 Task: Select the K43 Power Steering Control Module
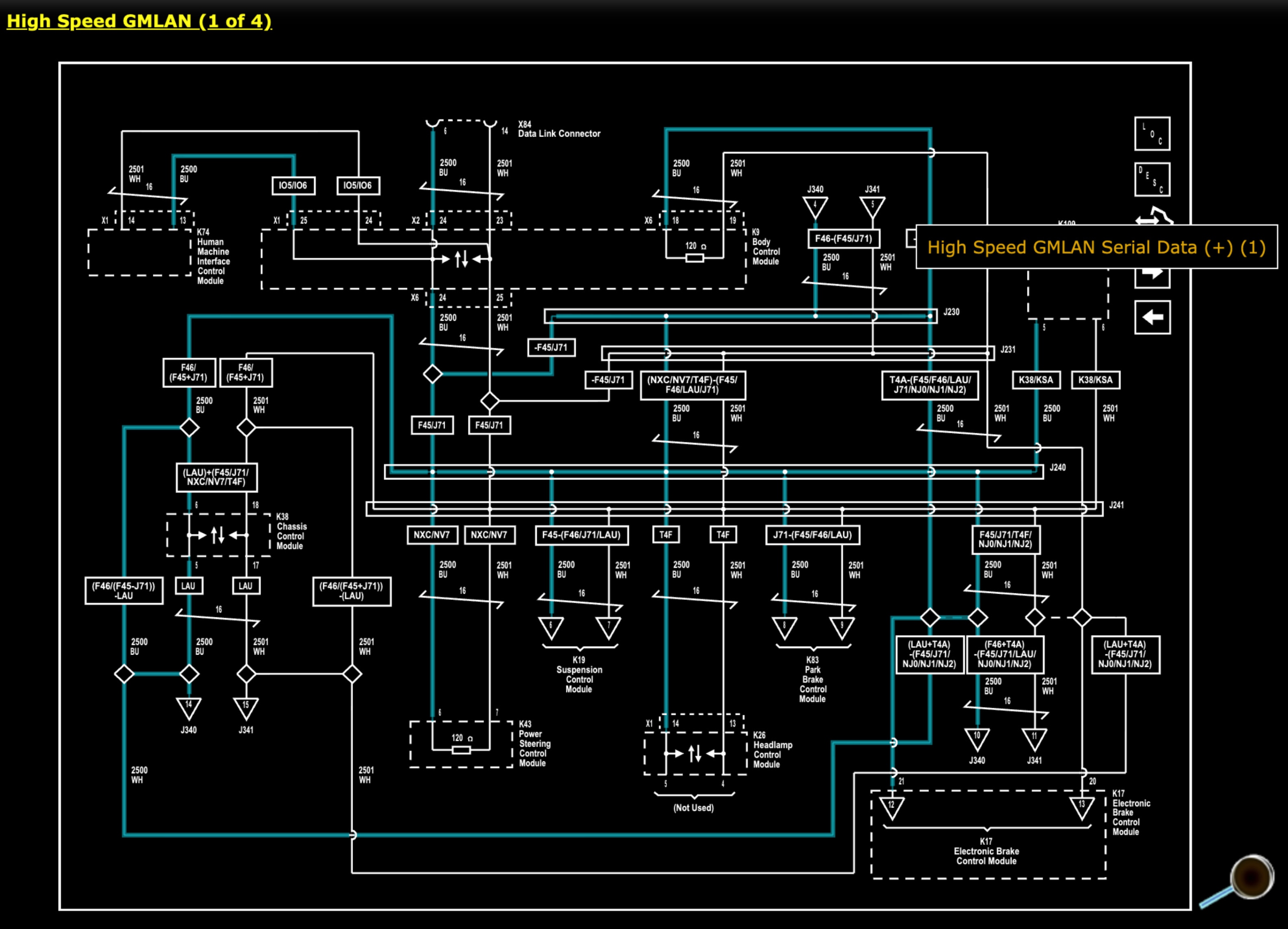[x=534, y=743]
